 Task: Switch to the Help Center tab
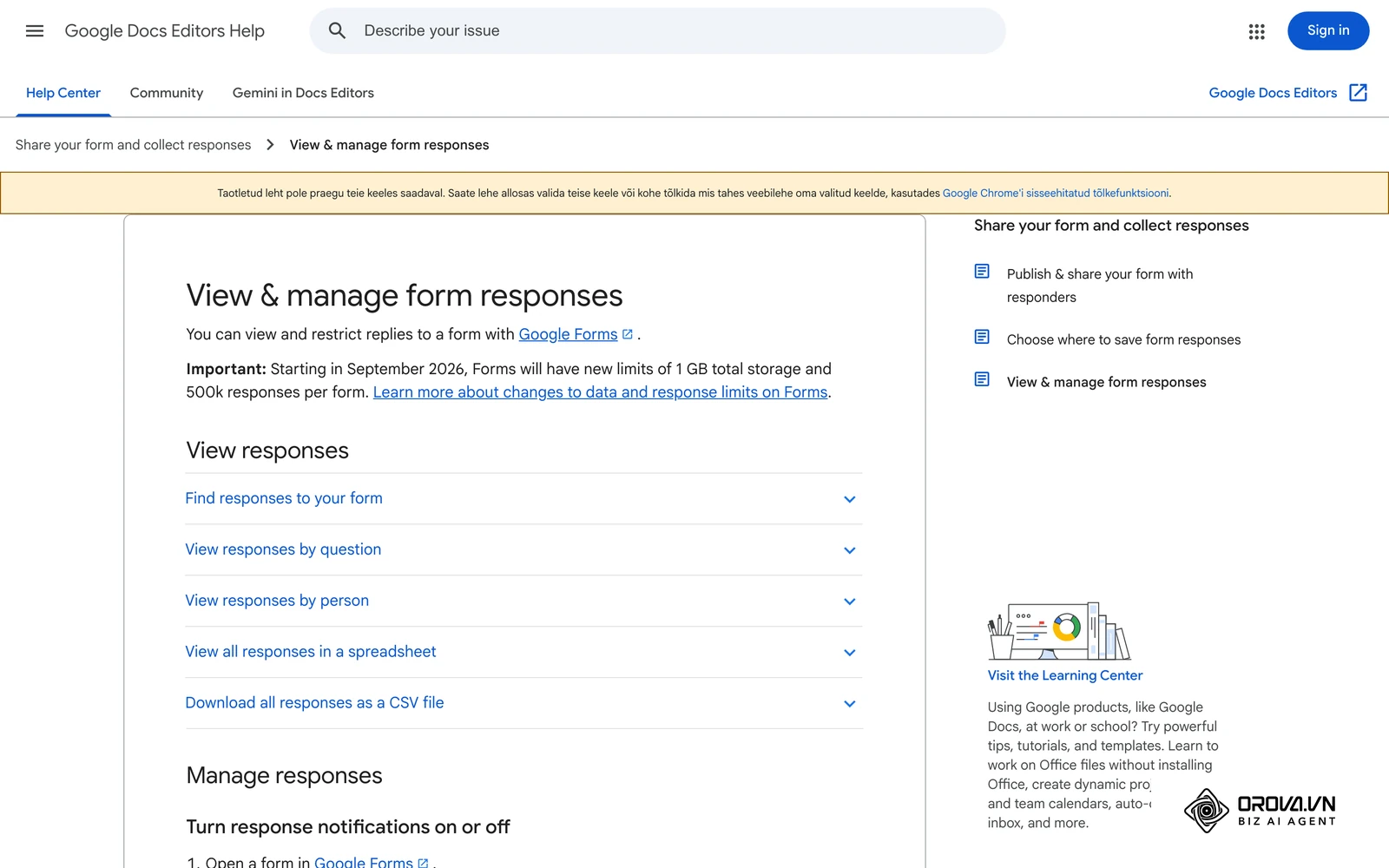coord(63,93)
